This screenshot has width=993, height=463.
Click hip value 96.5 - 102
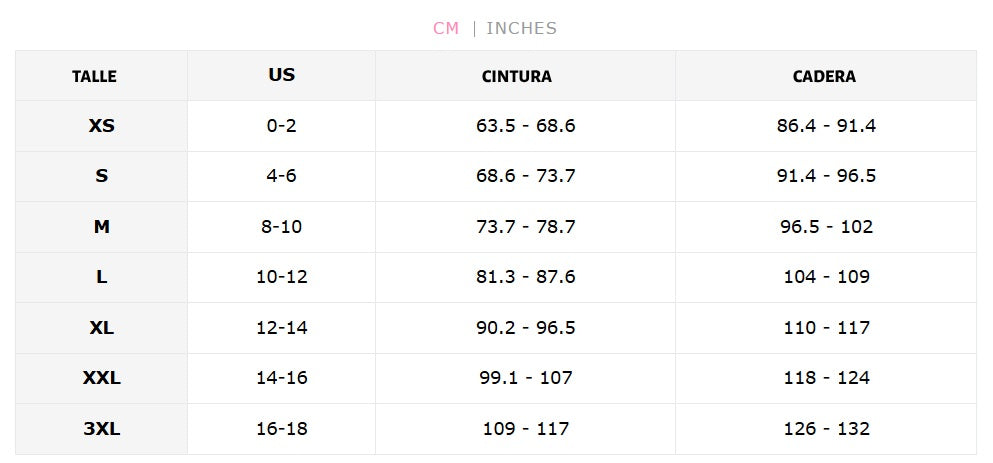(826, 227)
